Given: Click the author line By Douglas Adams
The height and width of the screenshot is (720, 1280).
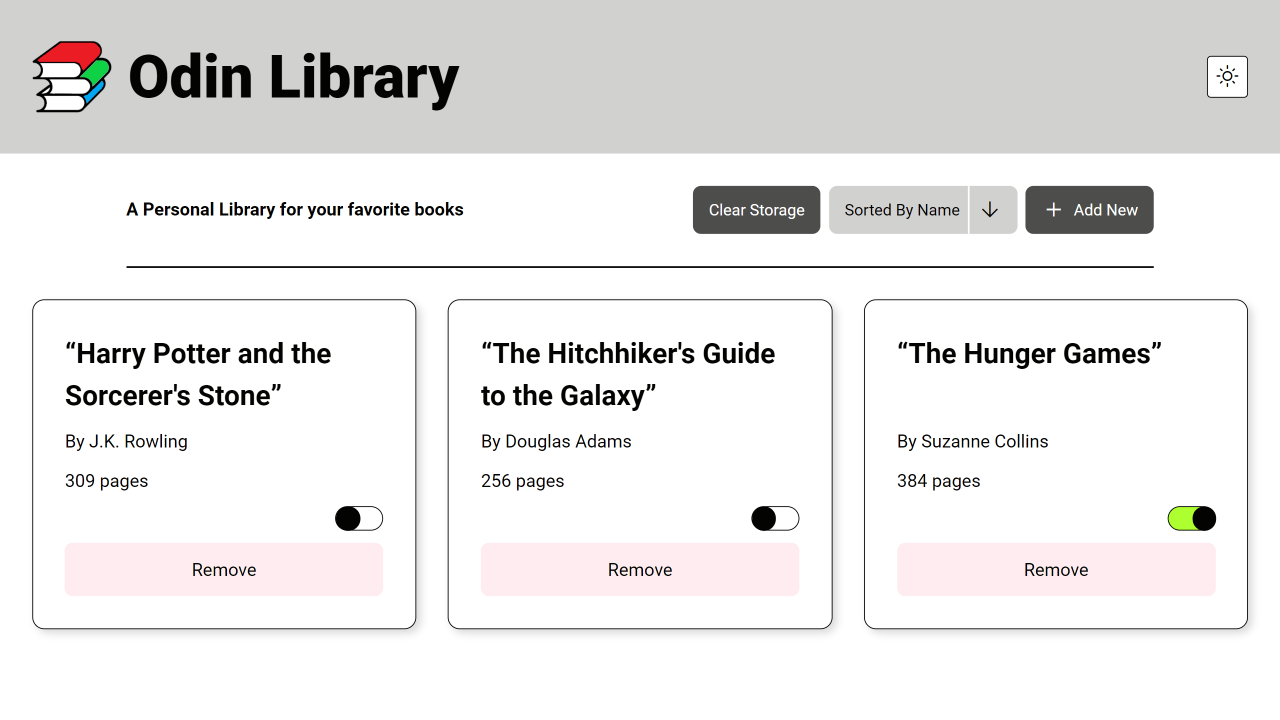Looking at the screenshot, I should pyautogui.click(x=556, y=441).
